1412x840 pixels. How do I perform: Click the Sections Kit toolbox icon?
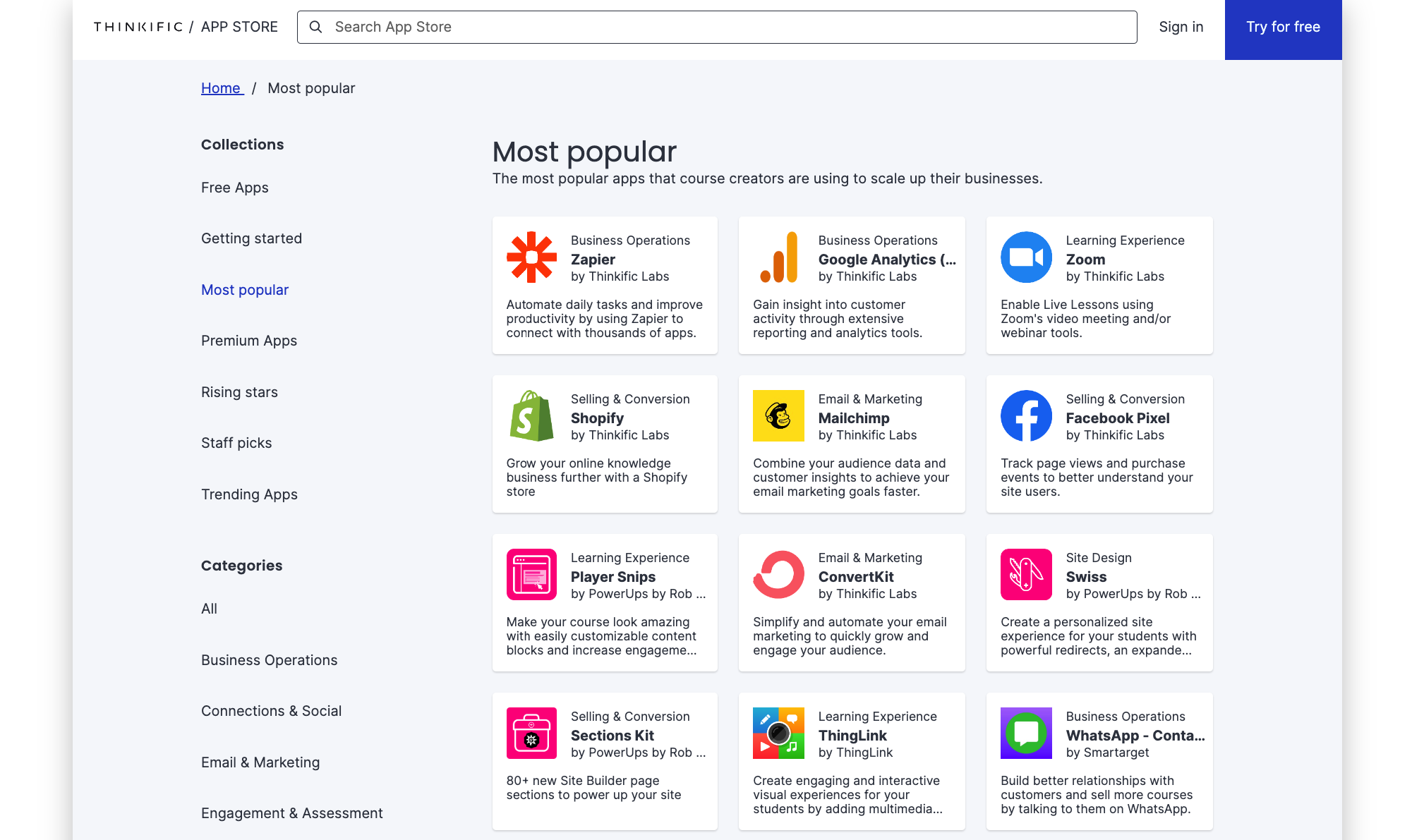click(x=531, y=734)
